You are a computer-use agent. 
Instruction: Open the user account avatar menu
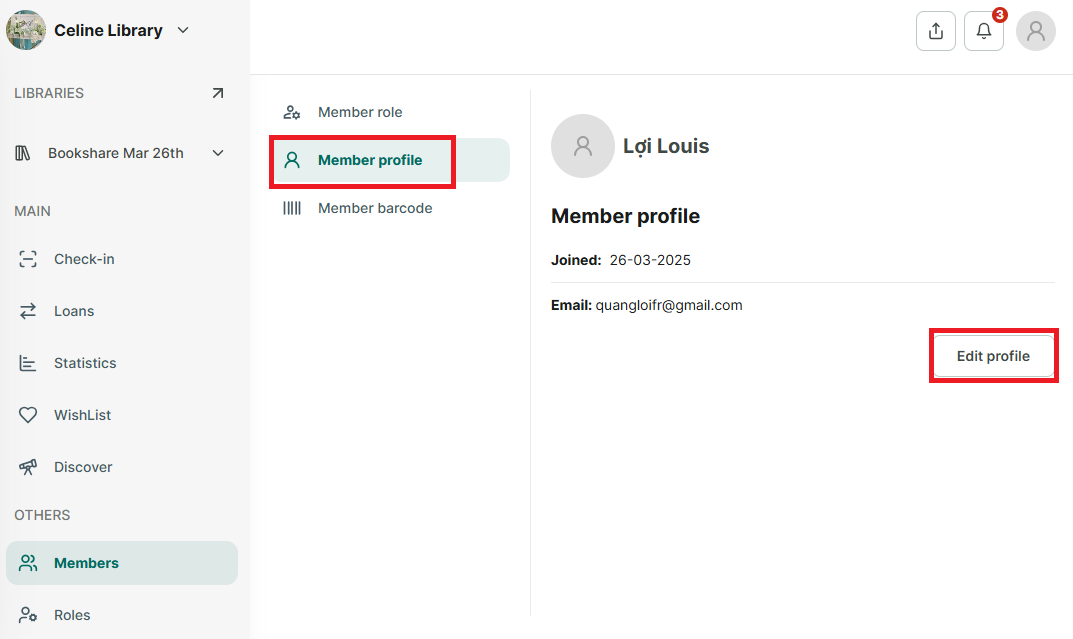pyautogui.click(x=1035, y=31)
